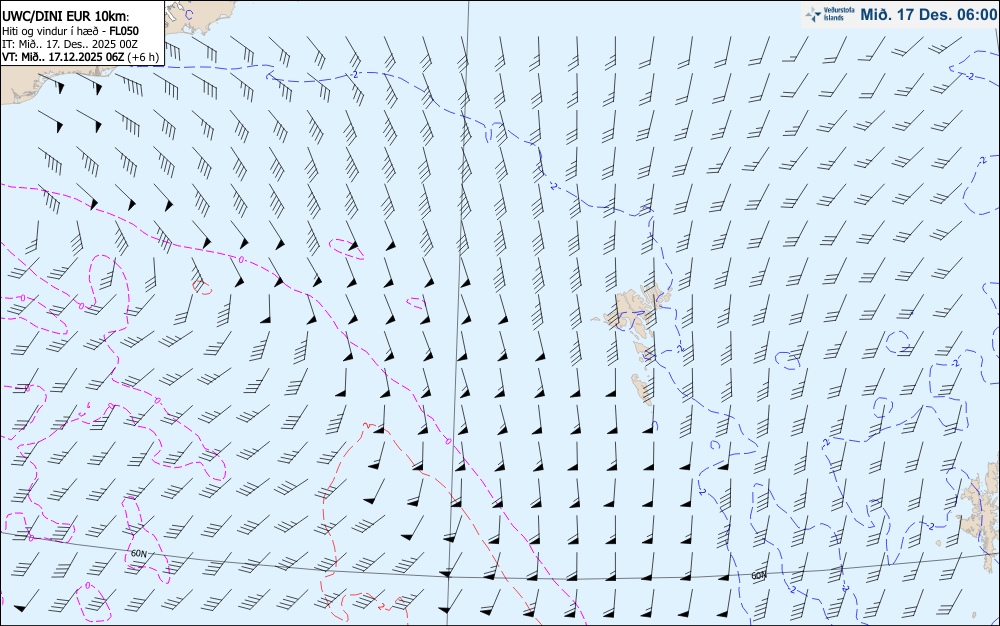The image size is (1000, 626).
Task: Click the "UWC/DINI EUR 10km" chart title
Action: coord(65,17)
